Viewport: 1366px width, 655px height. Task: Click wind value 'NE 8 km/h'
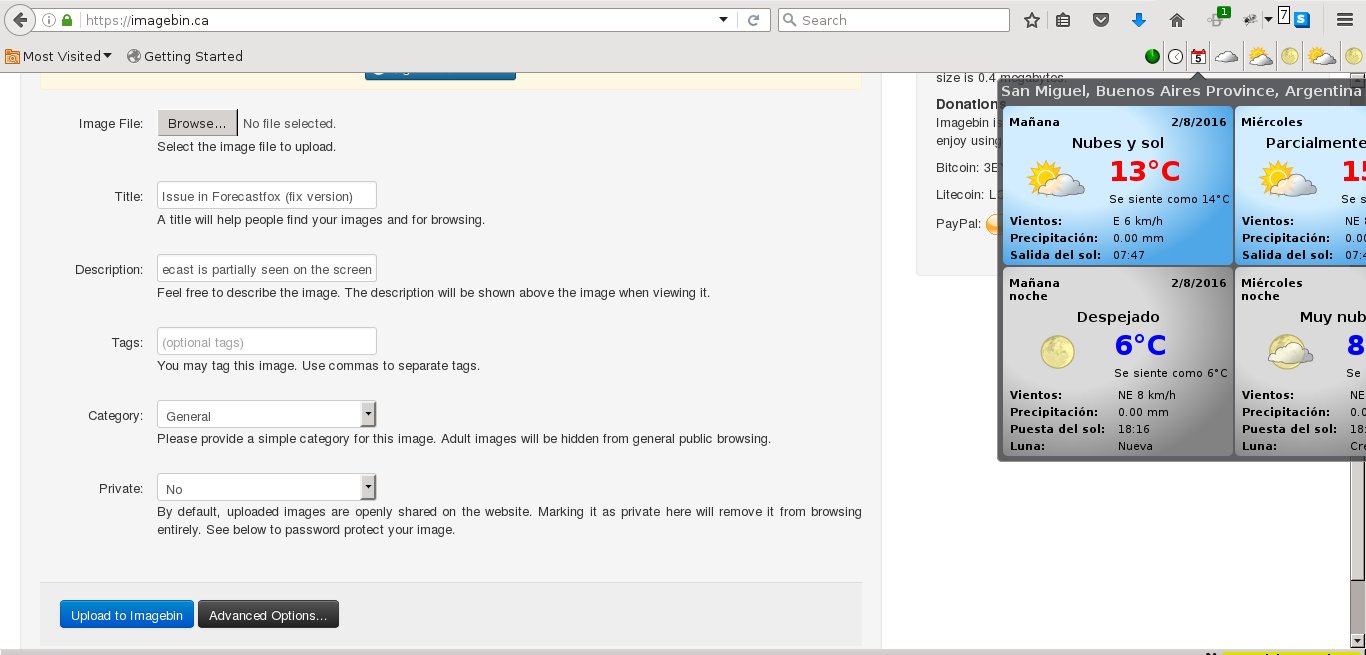pos(1147,395)
